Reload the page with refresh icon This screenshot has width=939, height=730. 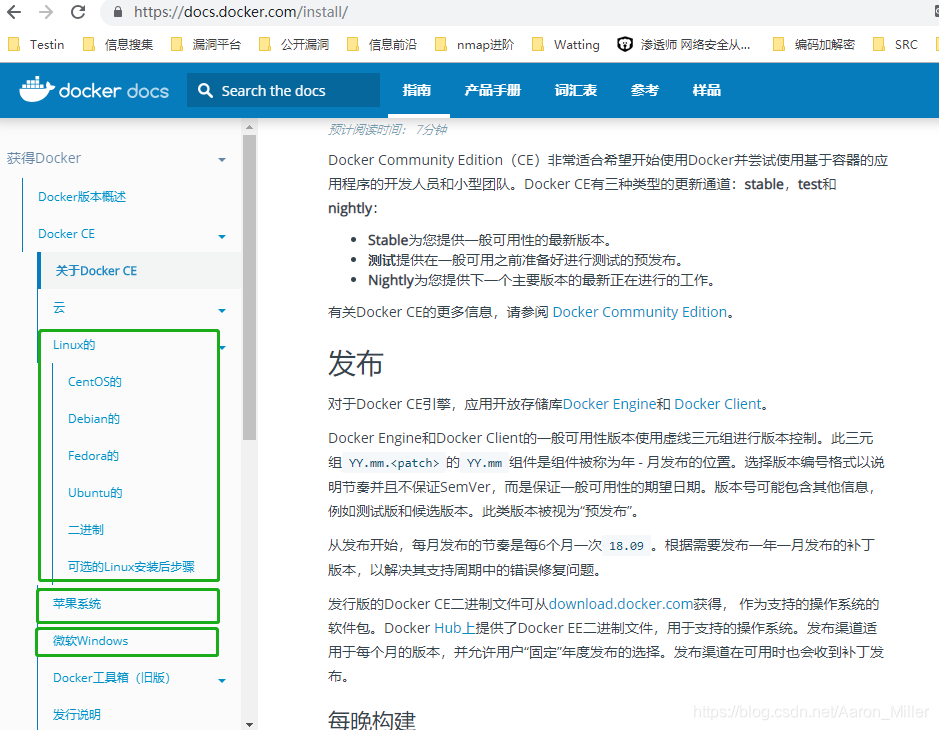click(78, 12)
